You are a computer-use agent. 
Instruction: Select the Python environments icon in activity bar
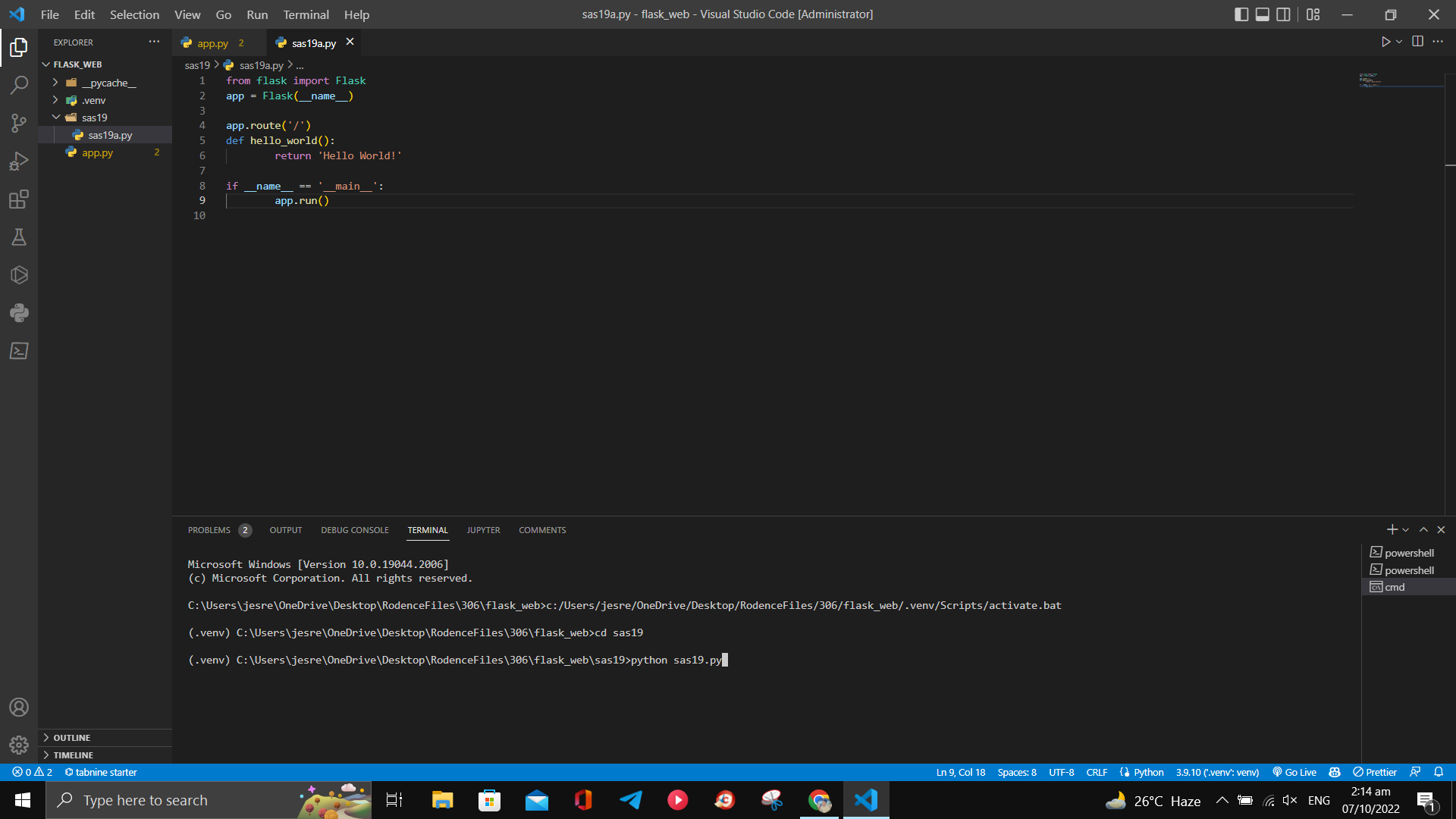click(x=18, y=312)
